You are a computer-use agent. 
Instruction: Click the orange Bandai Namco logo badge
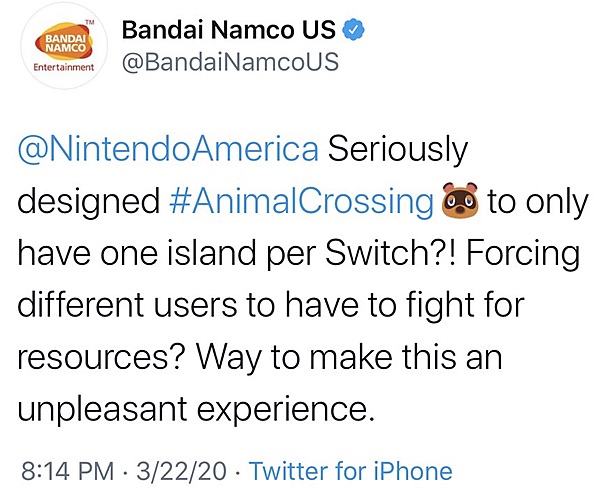(x=59, y=38)
